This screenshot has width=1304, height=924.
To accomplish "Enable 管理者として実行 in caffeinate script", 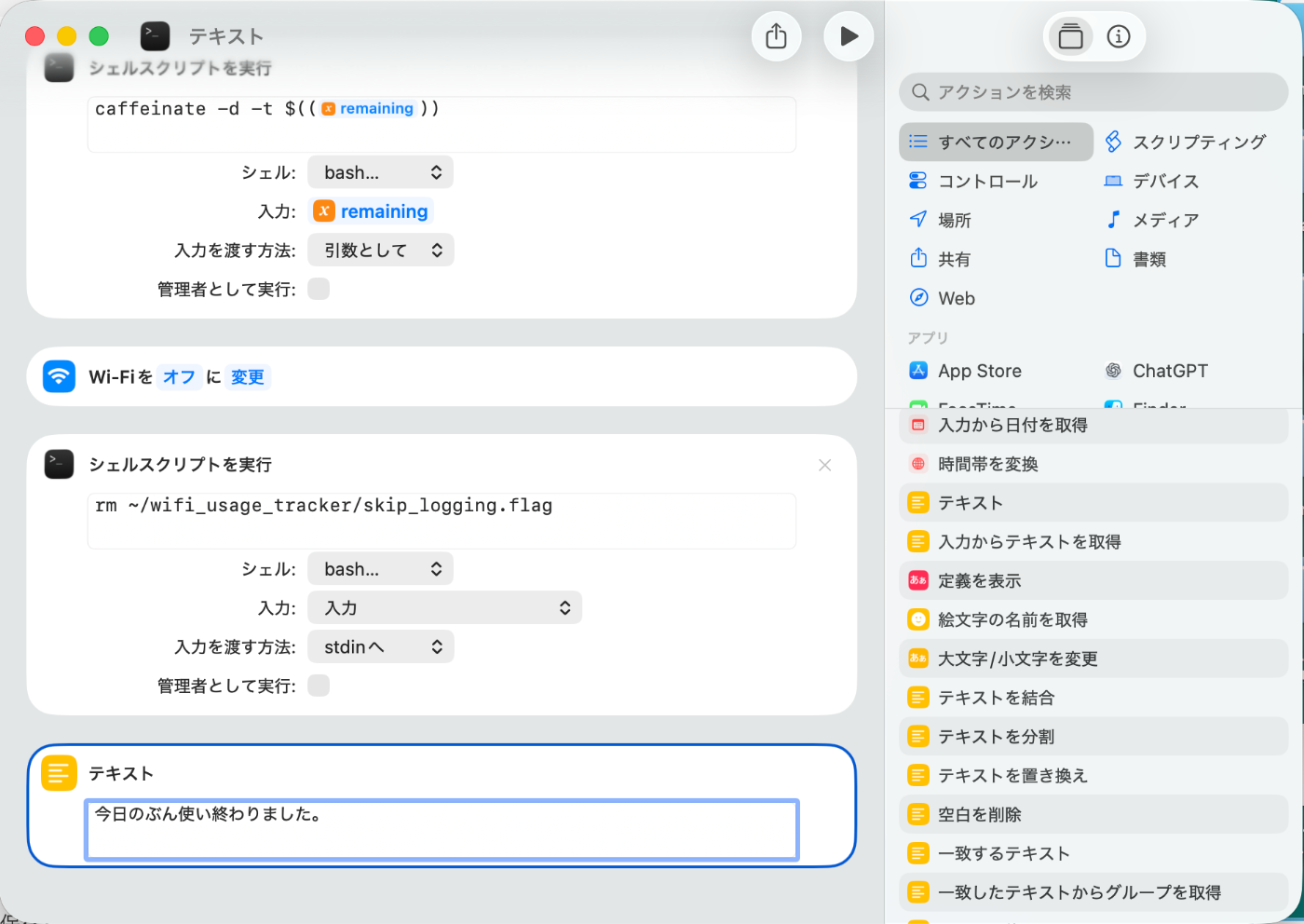I will [x=319, y=289].
